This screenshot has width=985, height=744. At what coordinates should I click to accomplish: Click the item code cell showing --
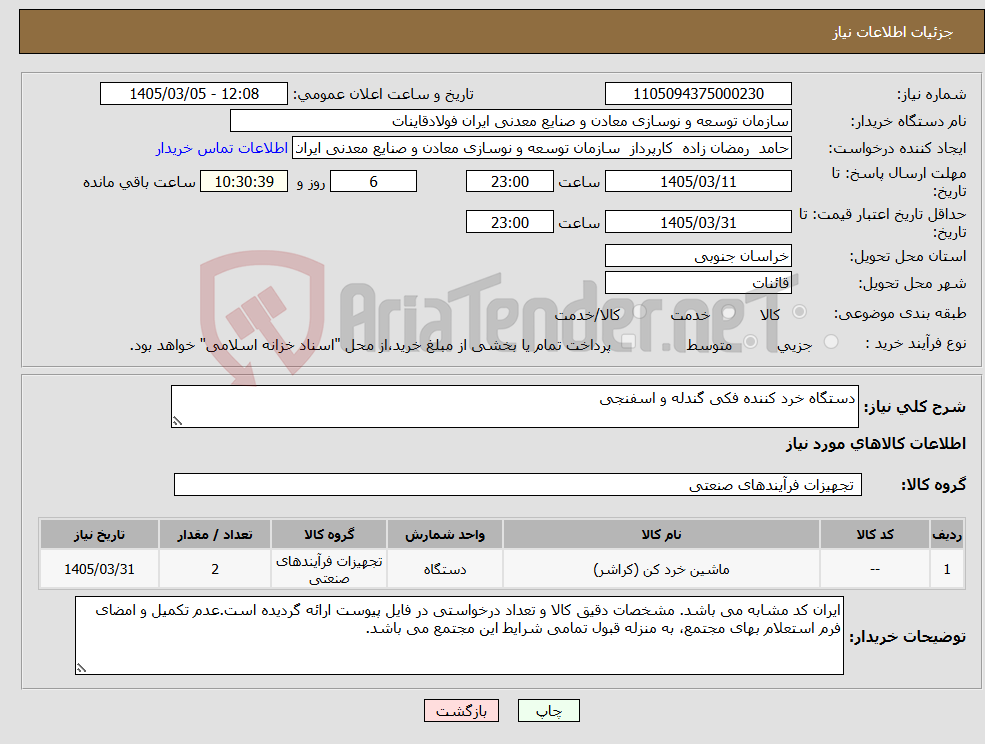coord(875,569)
